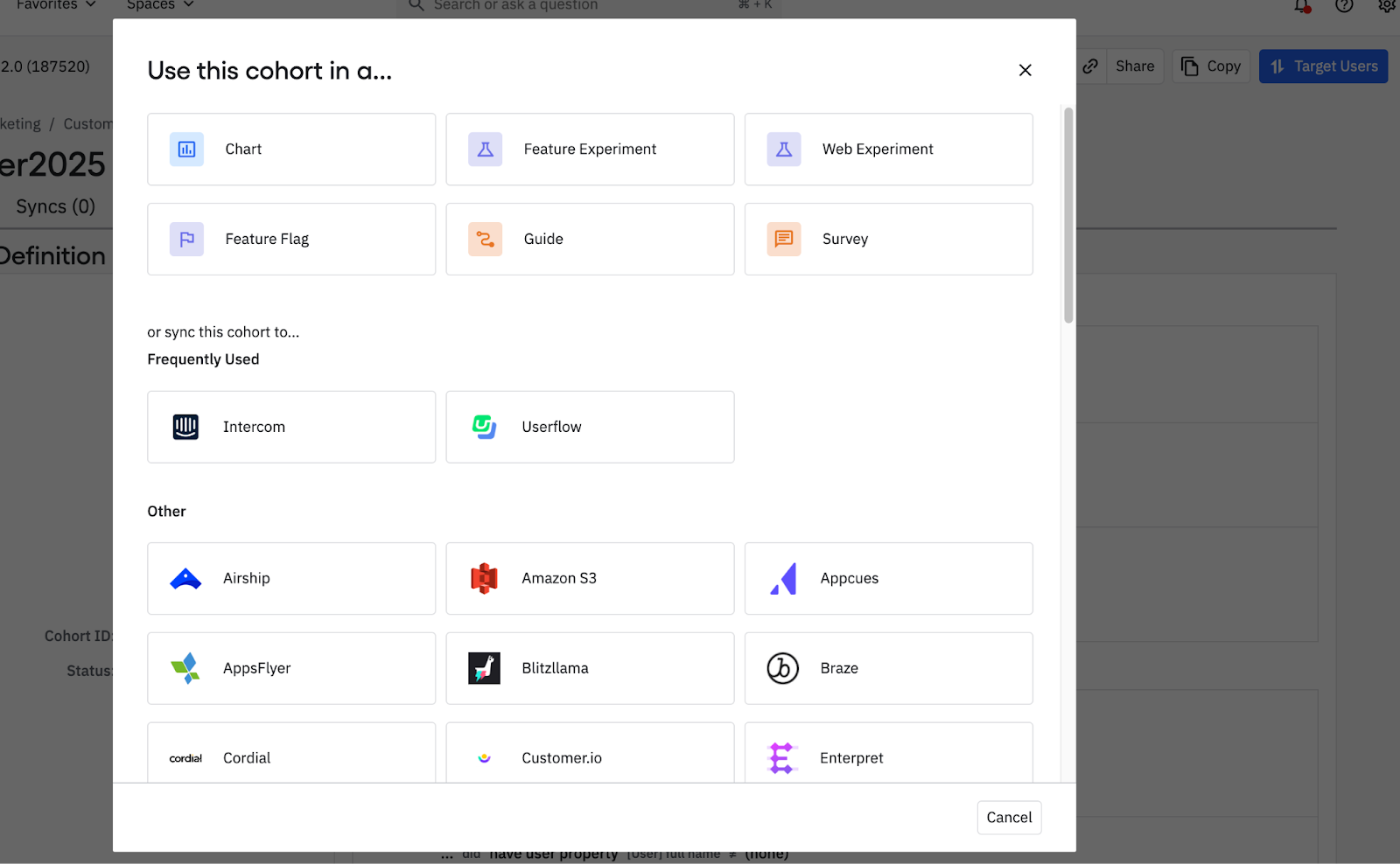Click the Copy button

point(1211,66)
